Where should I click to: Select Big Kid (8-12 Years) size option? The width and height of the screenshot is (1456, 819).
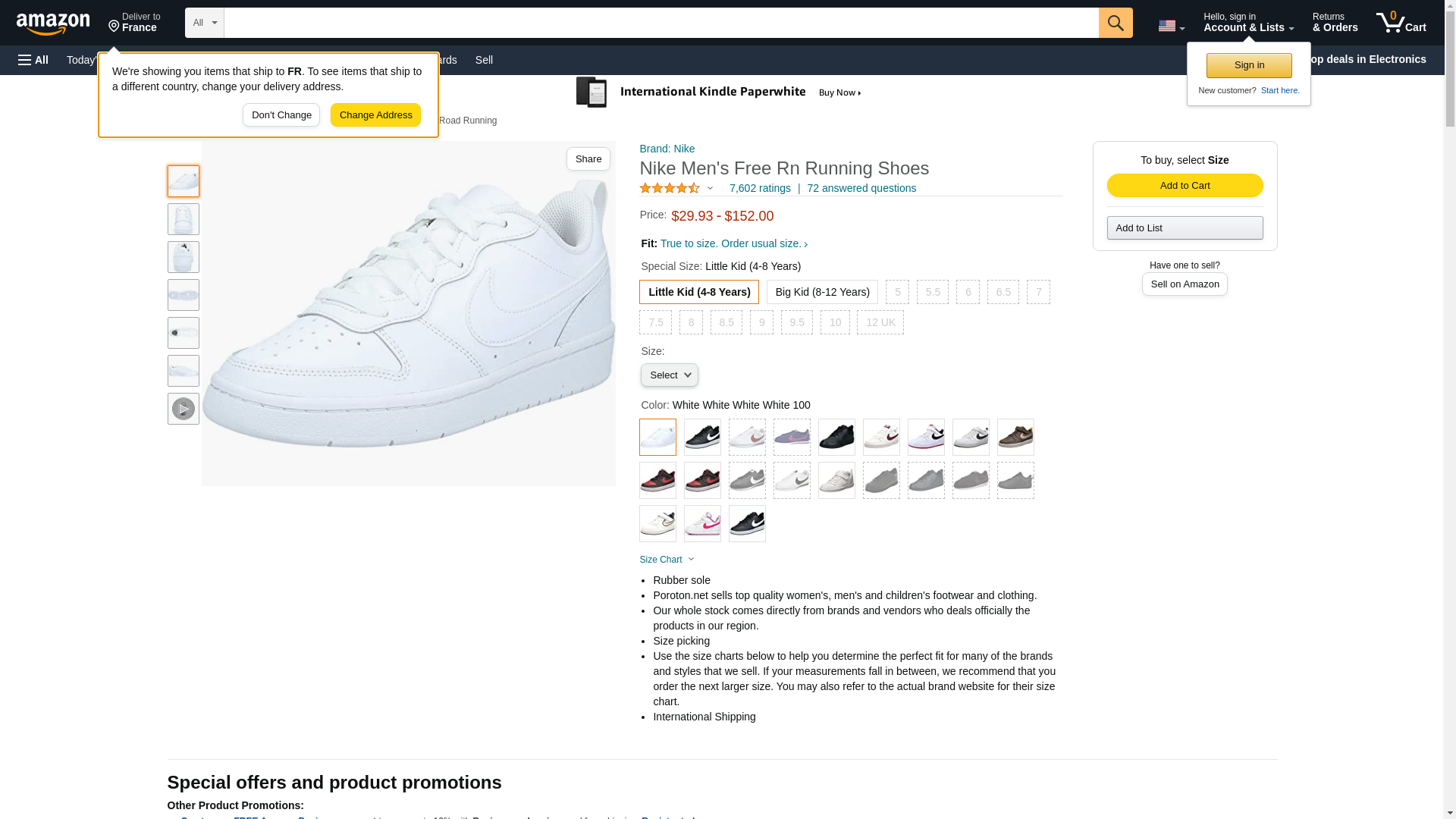[822, 292]
